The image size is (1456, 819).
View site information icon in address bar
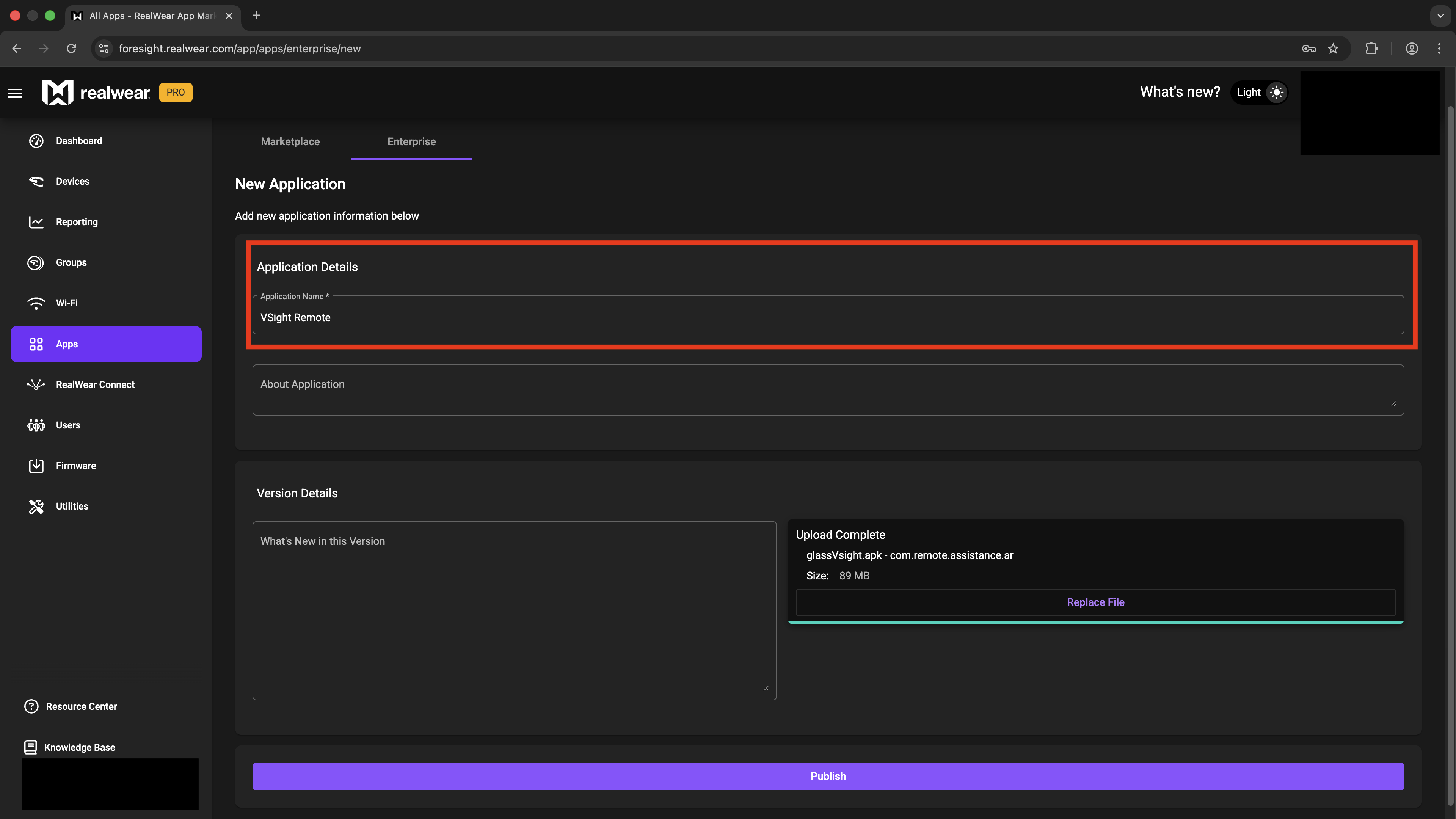click(104, 49)
